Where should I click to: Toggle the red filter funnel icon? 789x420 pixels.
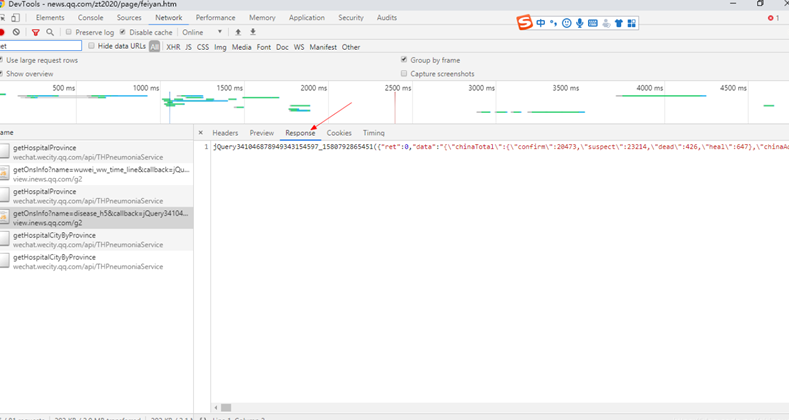click(x=36, y=32)
